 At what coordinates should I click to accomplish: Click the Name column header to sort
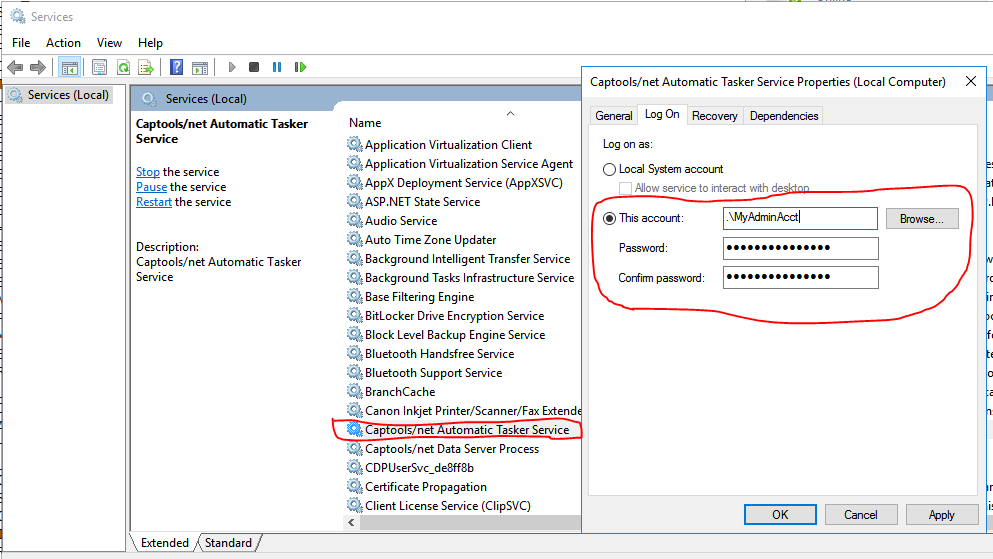(366, 123)
